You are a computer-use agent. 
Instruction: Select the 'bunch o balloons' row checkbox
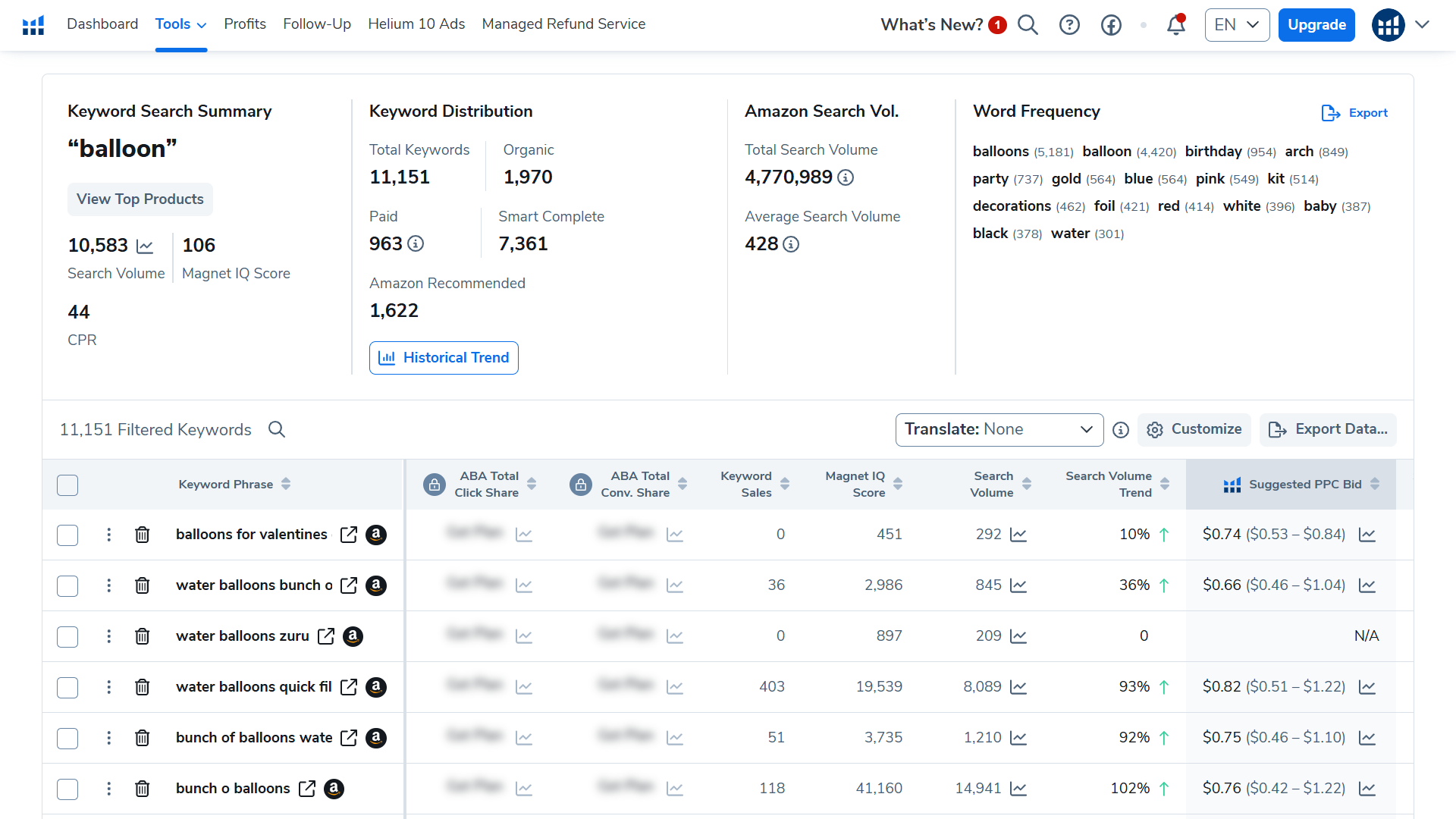point(67,789)
